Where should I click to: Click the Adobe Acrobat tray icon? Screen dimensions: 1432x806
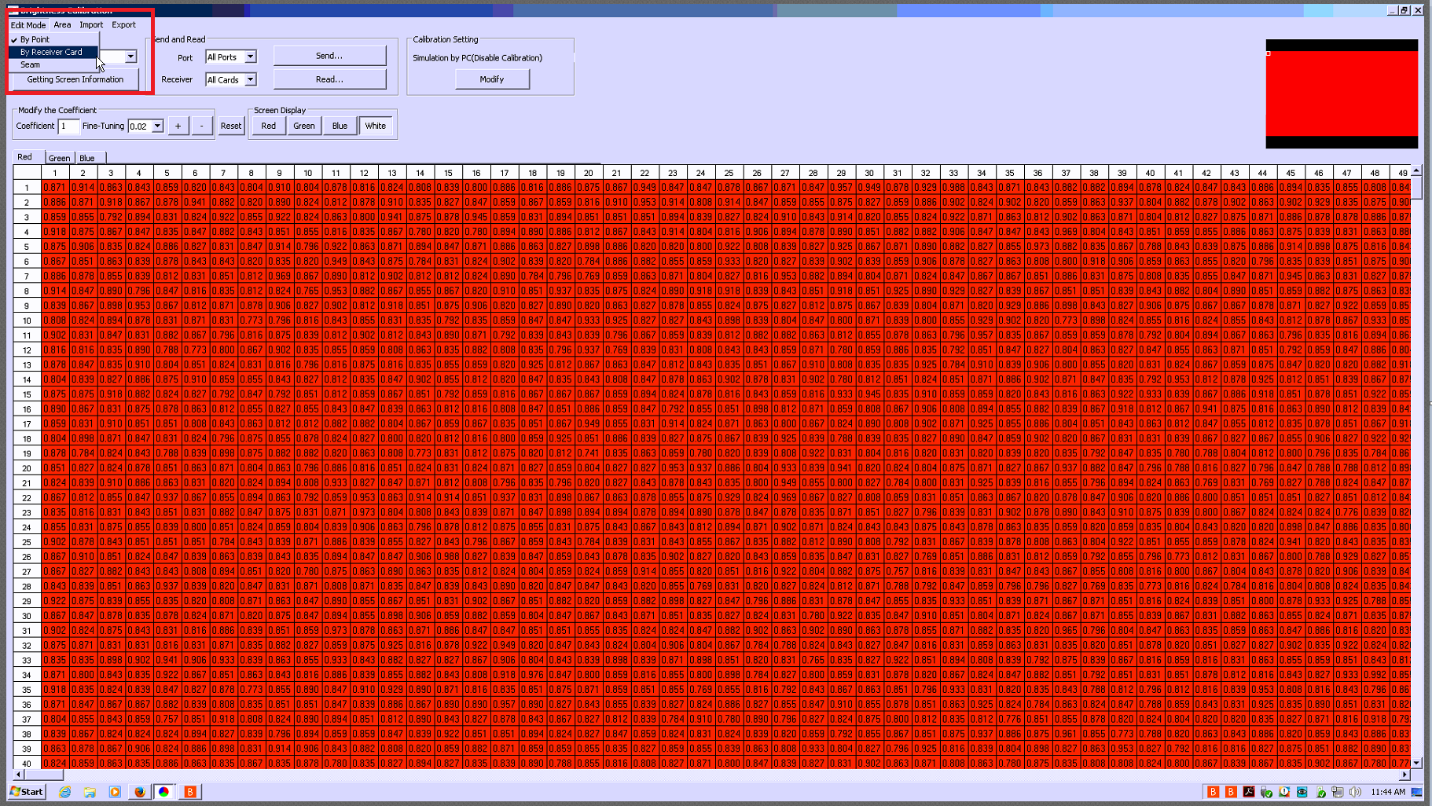point(1248,792)
